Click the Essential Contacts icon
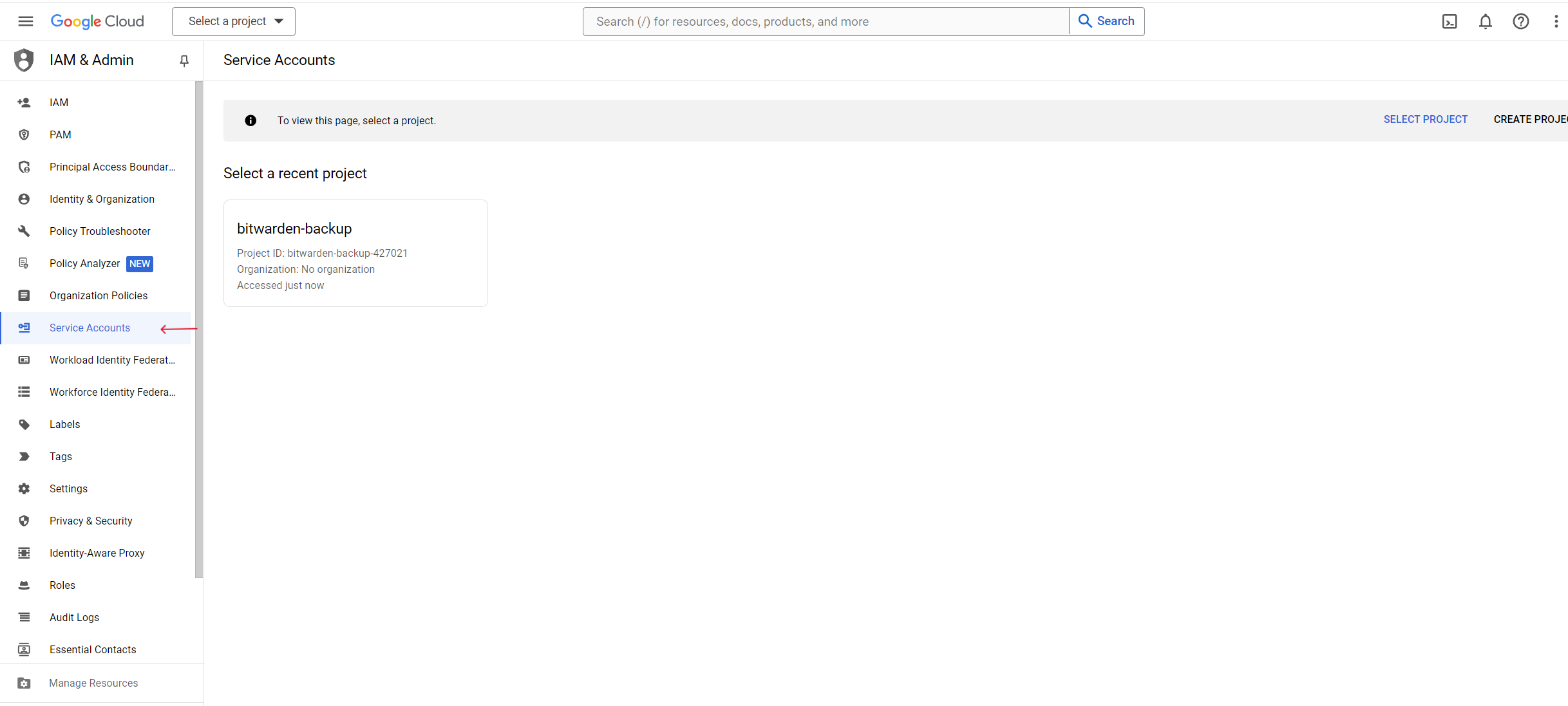This screenshot has height=706, width=1568. click(24, 649)
